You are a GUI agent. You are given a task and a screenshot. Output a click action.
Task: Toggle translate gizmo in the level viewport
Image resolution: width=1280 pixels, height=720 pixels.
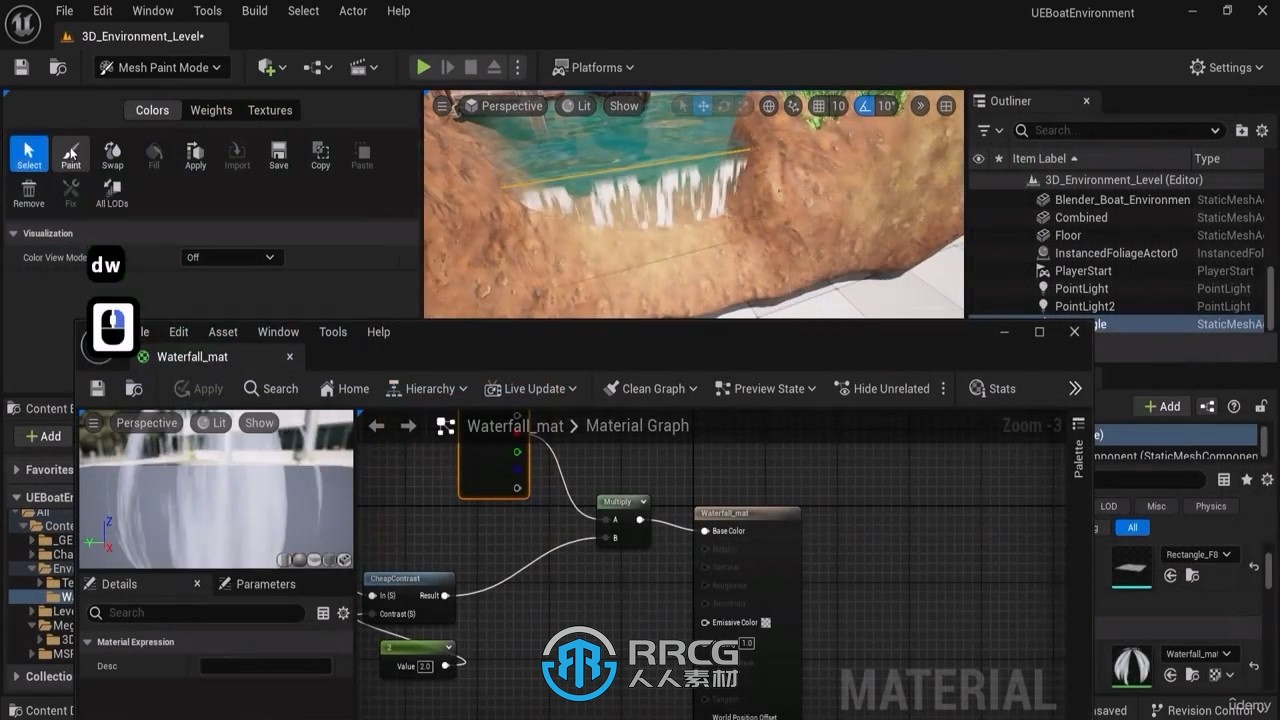tap(703, 106)
